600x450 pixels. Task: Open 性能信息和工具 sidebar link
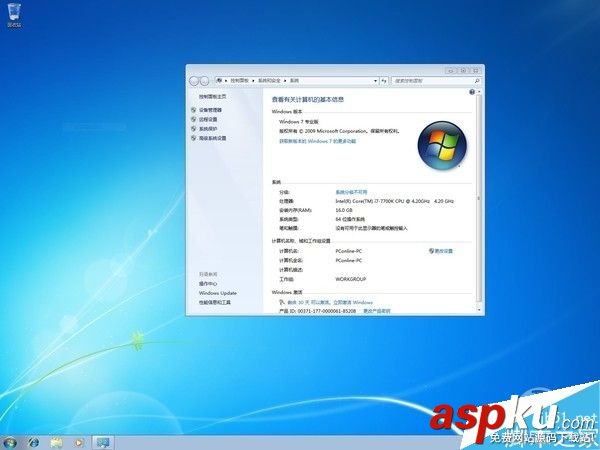point(215,302)
